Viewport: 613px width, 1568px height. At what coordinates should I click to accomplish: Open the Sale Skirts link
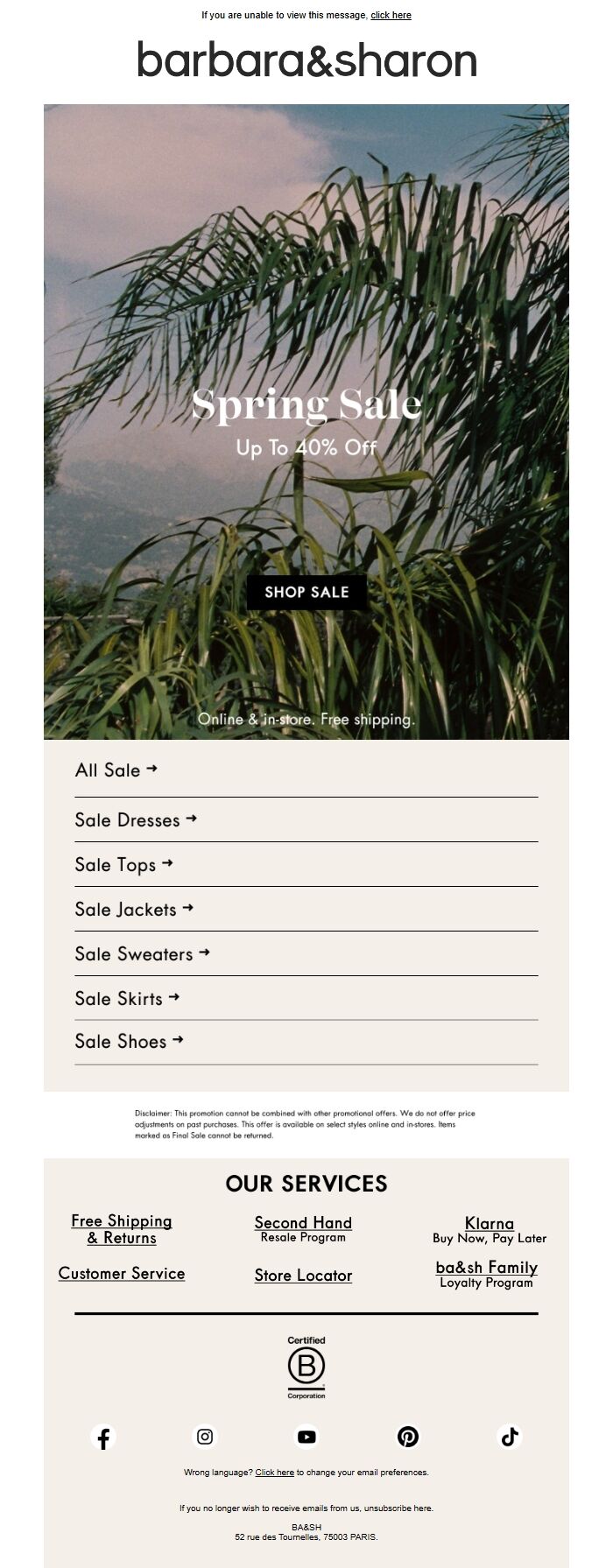click(x=119, y=998)
